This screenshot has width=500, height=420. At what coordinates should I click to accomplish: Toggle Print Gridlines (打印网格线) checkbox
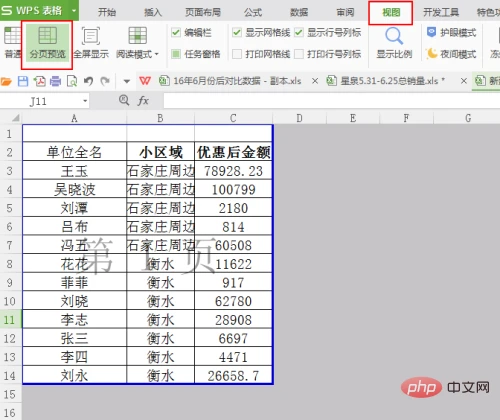(x=237, y=54)
